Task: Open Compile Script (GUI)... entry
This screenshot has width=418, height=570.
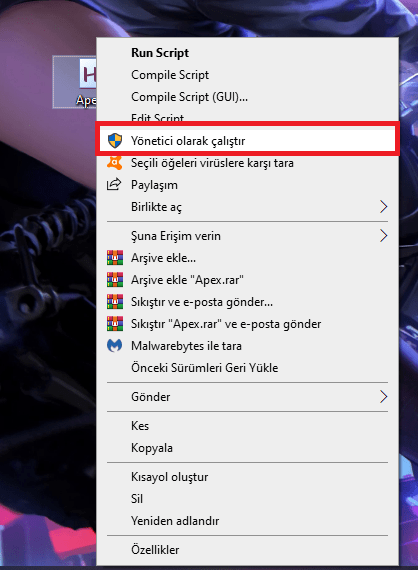Action: 247,97
